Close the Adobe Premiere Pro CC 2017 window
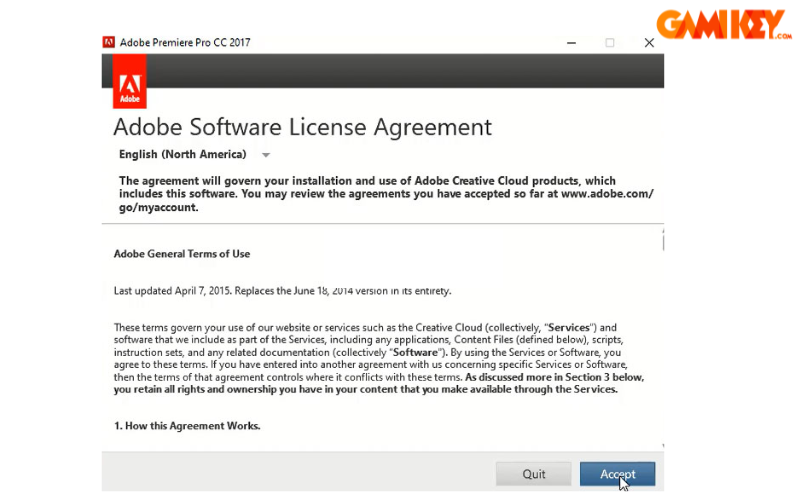Screen dimensions: 800x500 coord(648,43)
